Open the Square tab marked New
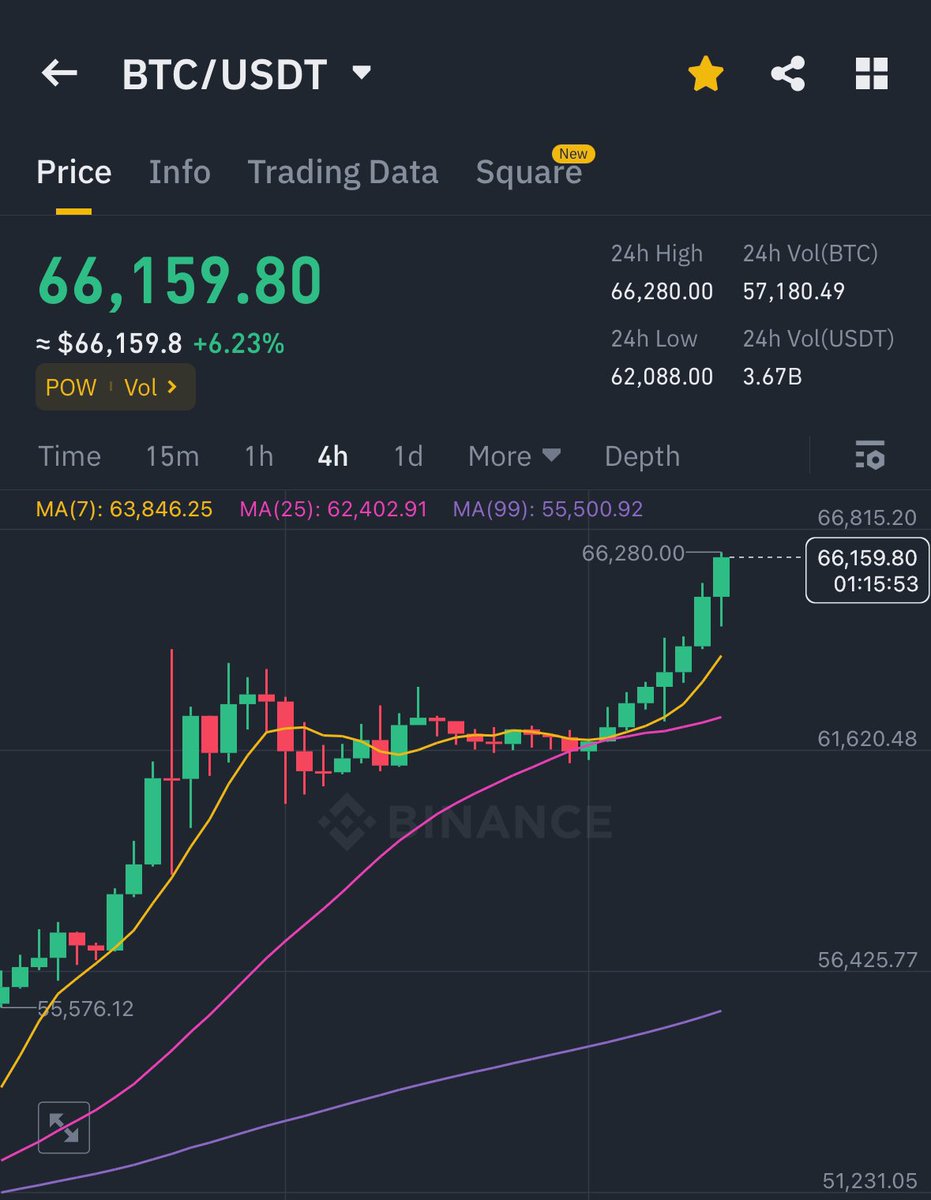931x1200 pixels. click(x=529, y=172)
